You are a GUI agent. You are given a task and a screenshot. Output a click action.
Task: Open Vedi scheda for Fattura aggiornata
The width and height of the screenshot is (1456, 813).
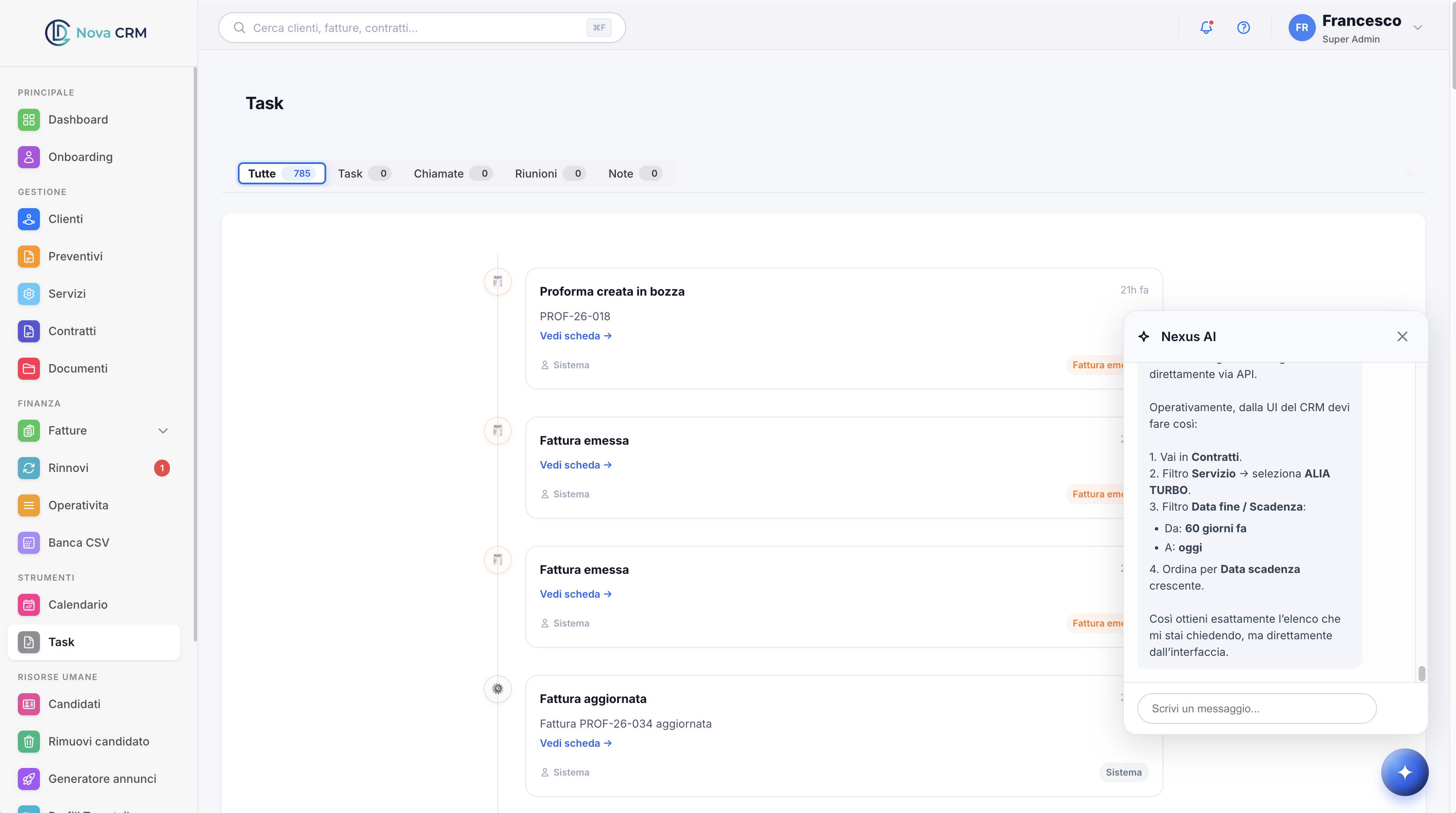[x=576, y=743]
